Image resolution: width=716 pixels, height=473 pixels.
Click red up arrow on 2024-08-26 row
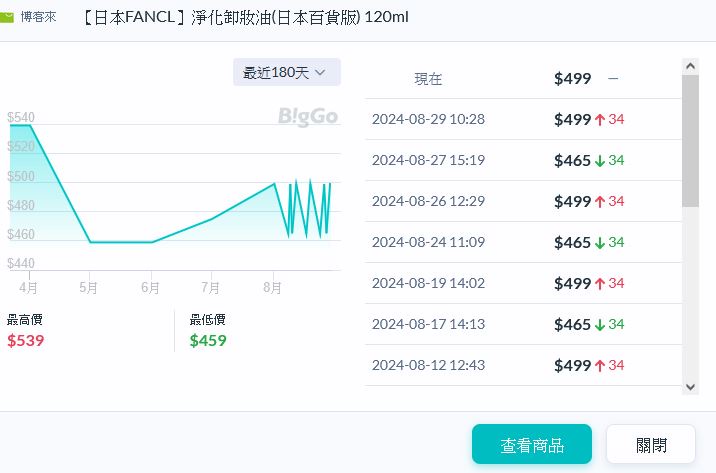point(600,201)
